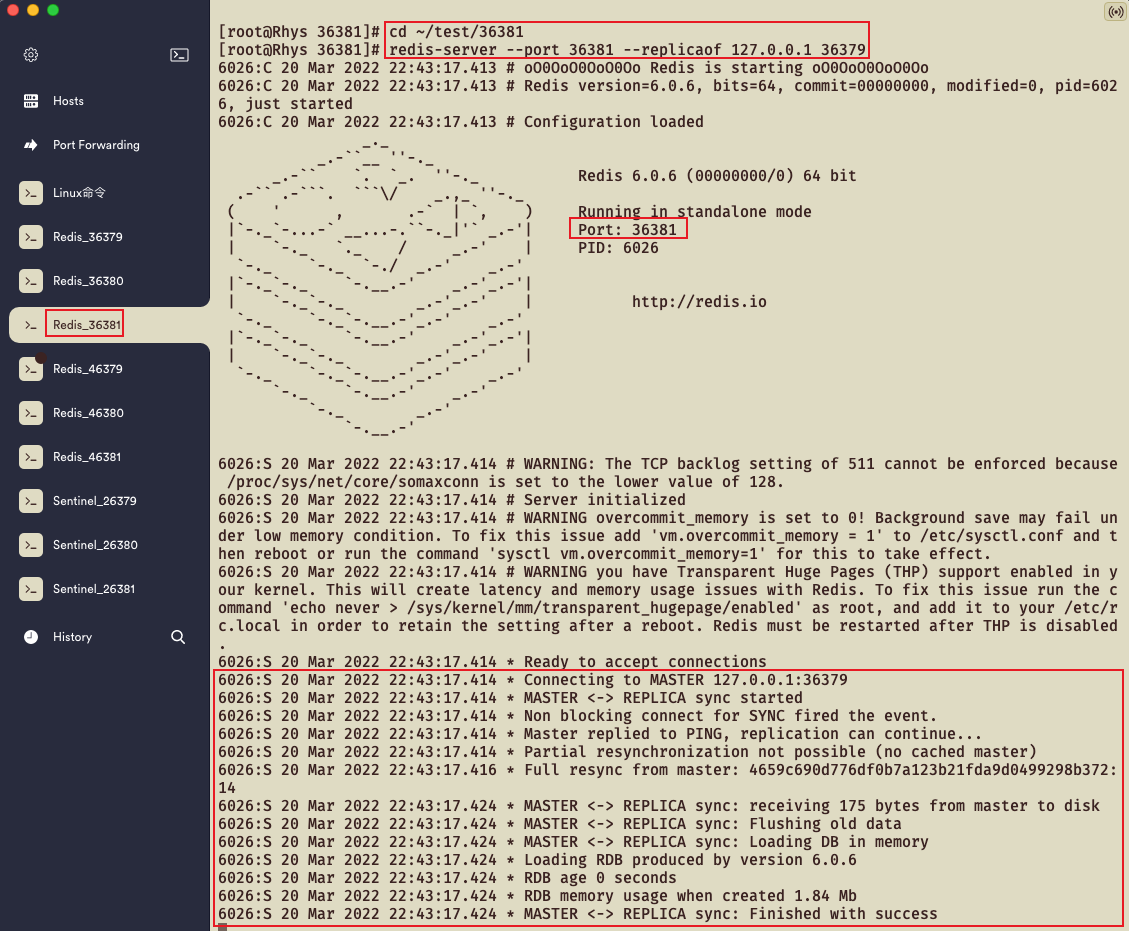Click 'Non blocking connect for SYNC' line
This screenshot has width=1129, height=931.
tap(577, 716)
